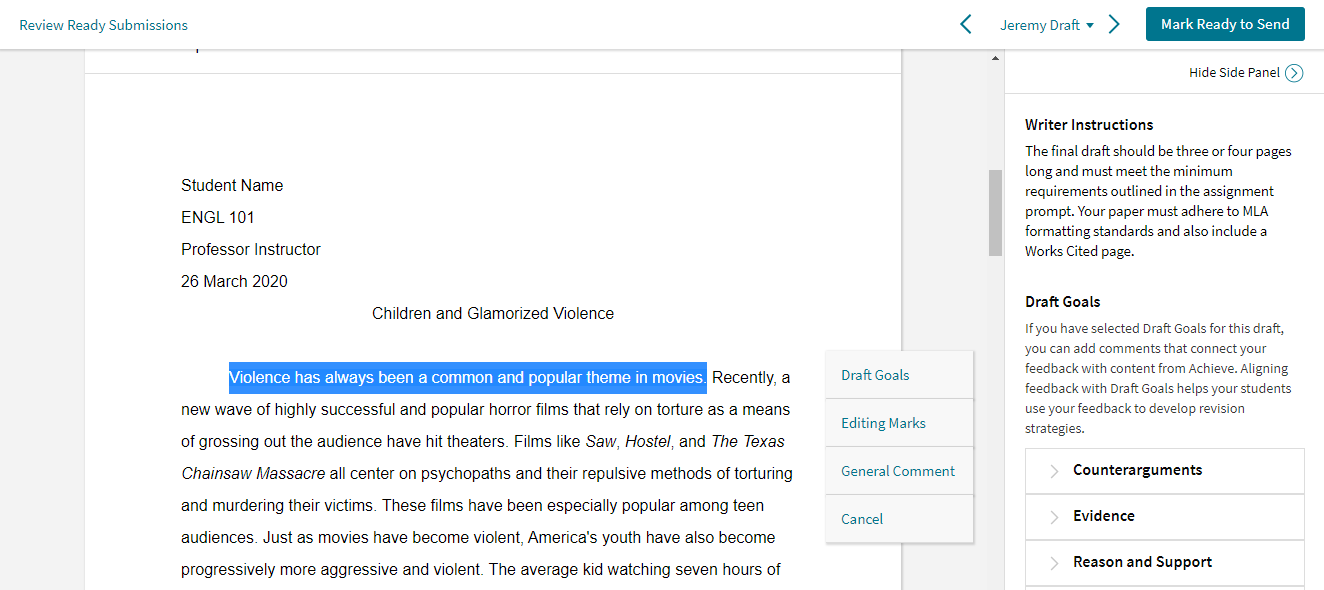
Task: Go to the next student submission arrow
Action: point(1114,25)
